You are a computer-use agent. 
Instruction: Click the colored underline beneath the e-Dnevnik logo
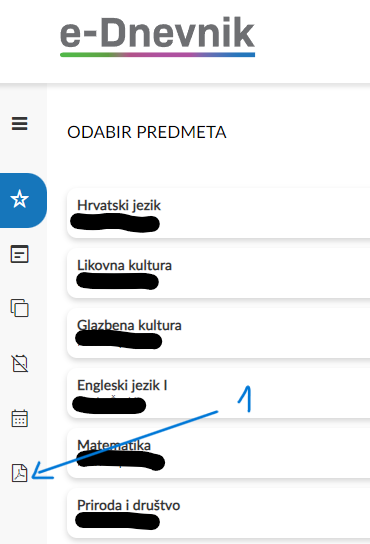tap(157, 54)
